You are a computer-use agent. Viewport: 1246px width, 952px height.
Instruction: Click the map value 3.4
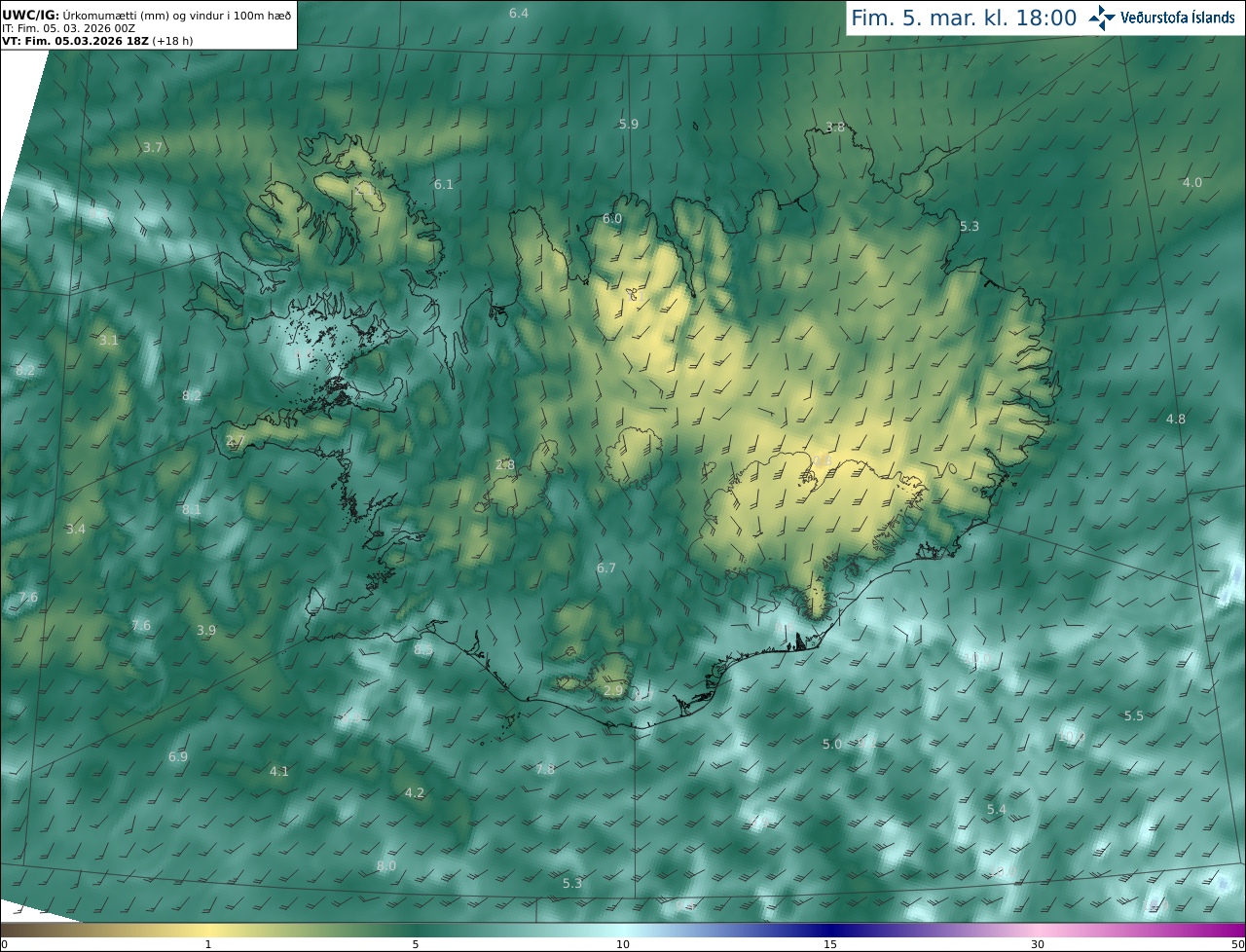(x=76, y=530)
